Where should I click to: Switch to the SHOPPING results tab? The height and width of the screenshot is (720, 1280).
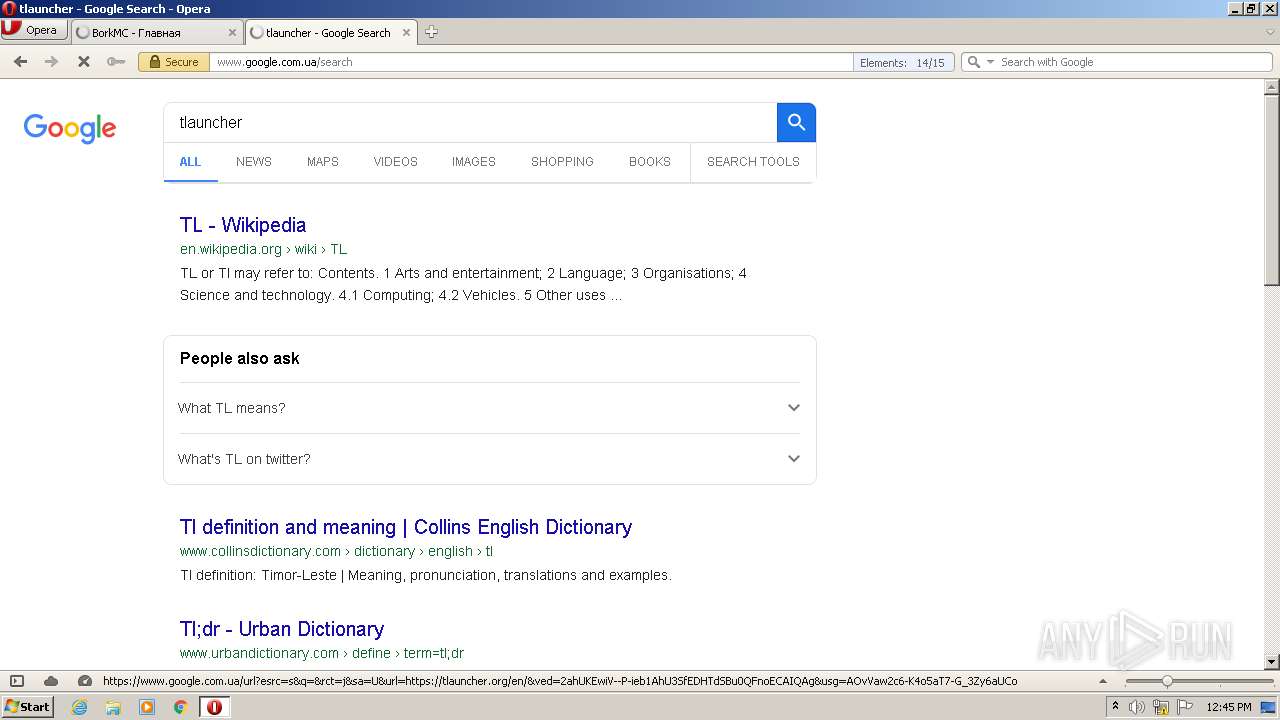[x=562, y=161]
